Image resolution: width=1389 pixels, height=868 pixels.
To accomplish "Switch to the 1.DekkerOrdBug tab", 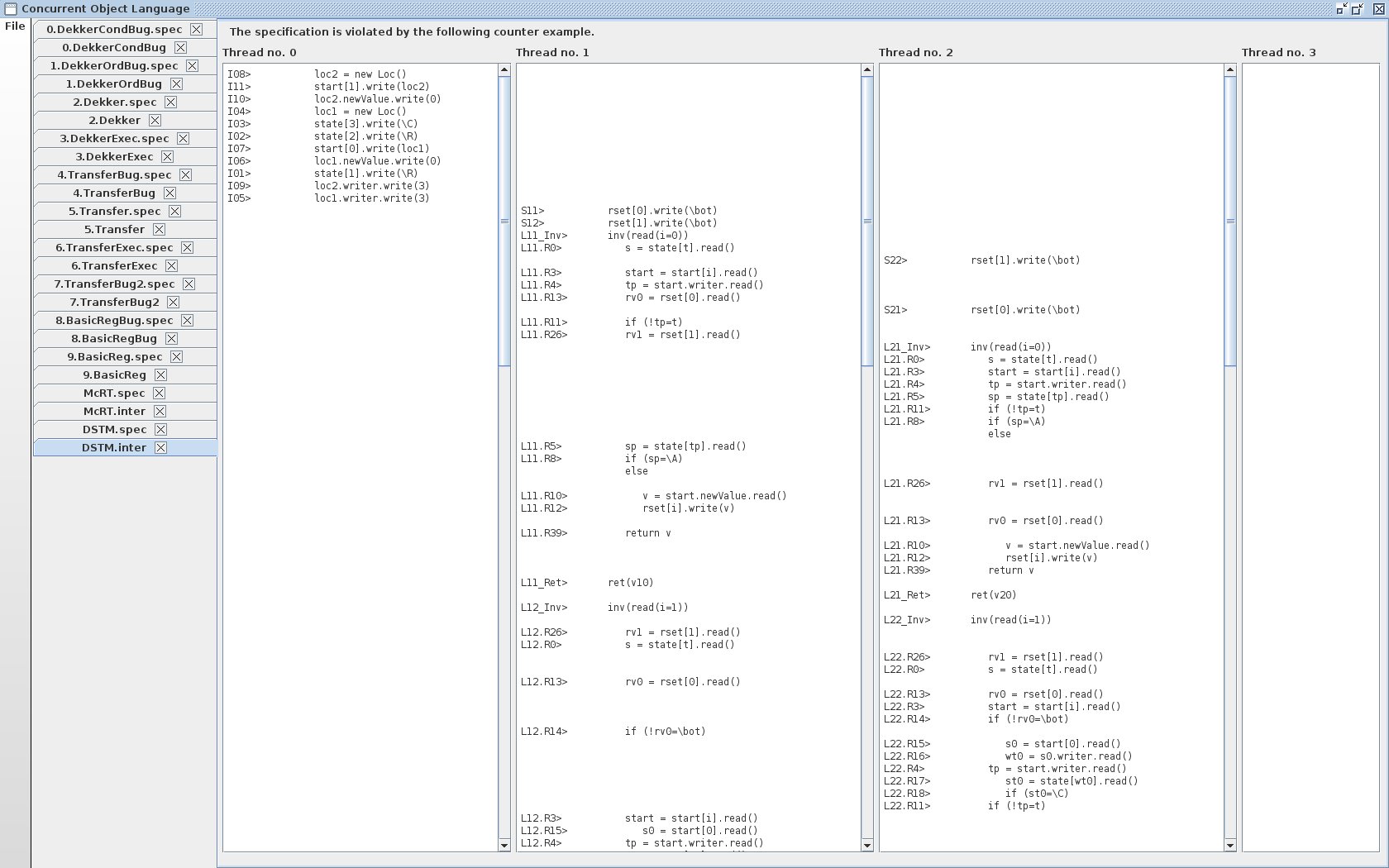I will pyautogui.click(x=125, y=83).
